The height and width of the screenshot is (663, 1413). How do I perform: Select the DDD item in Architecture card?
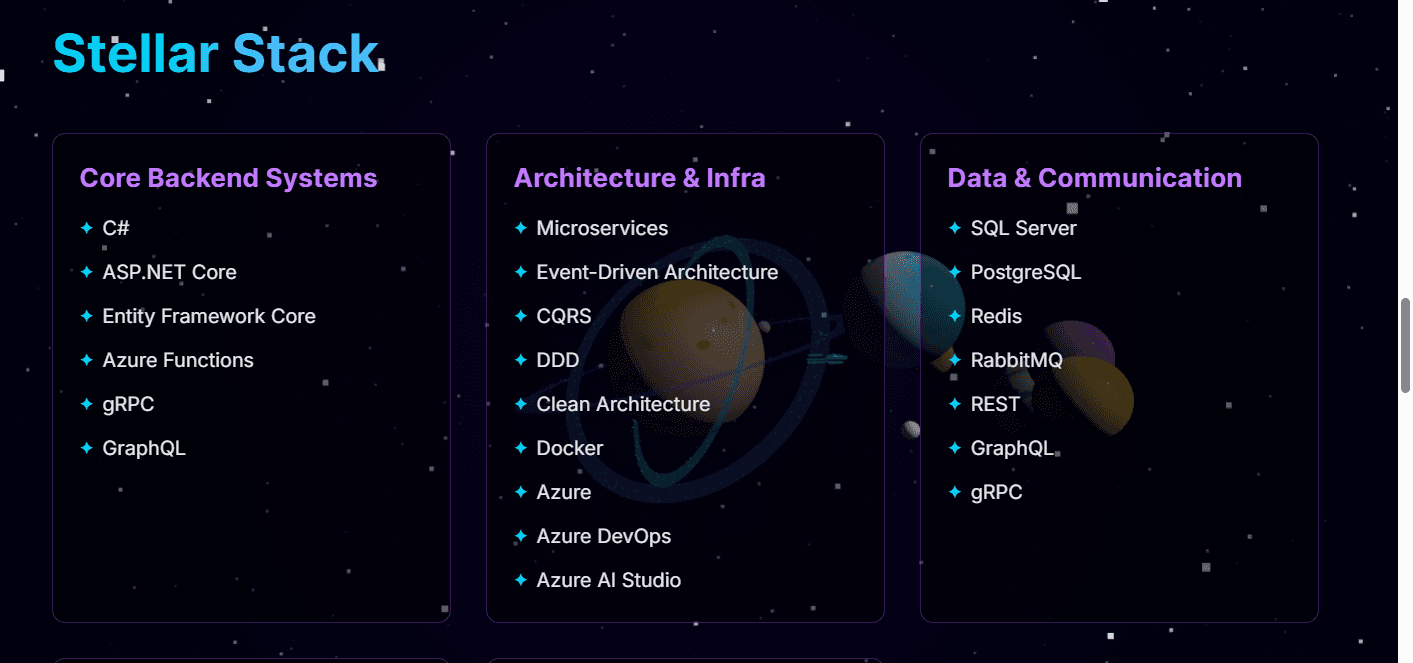click(x=558, y=359)
